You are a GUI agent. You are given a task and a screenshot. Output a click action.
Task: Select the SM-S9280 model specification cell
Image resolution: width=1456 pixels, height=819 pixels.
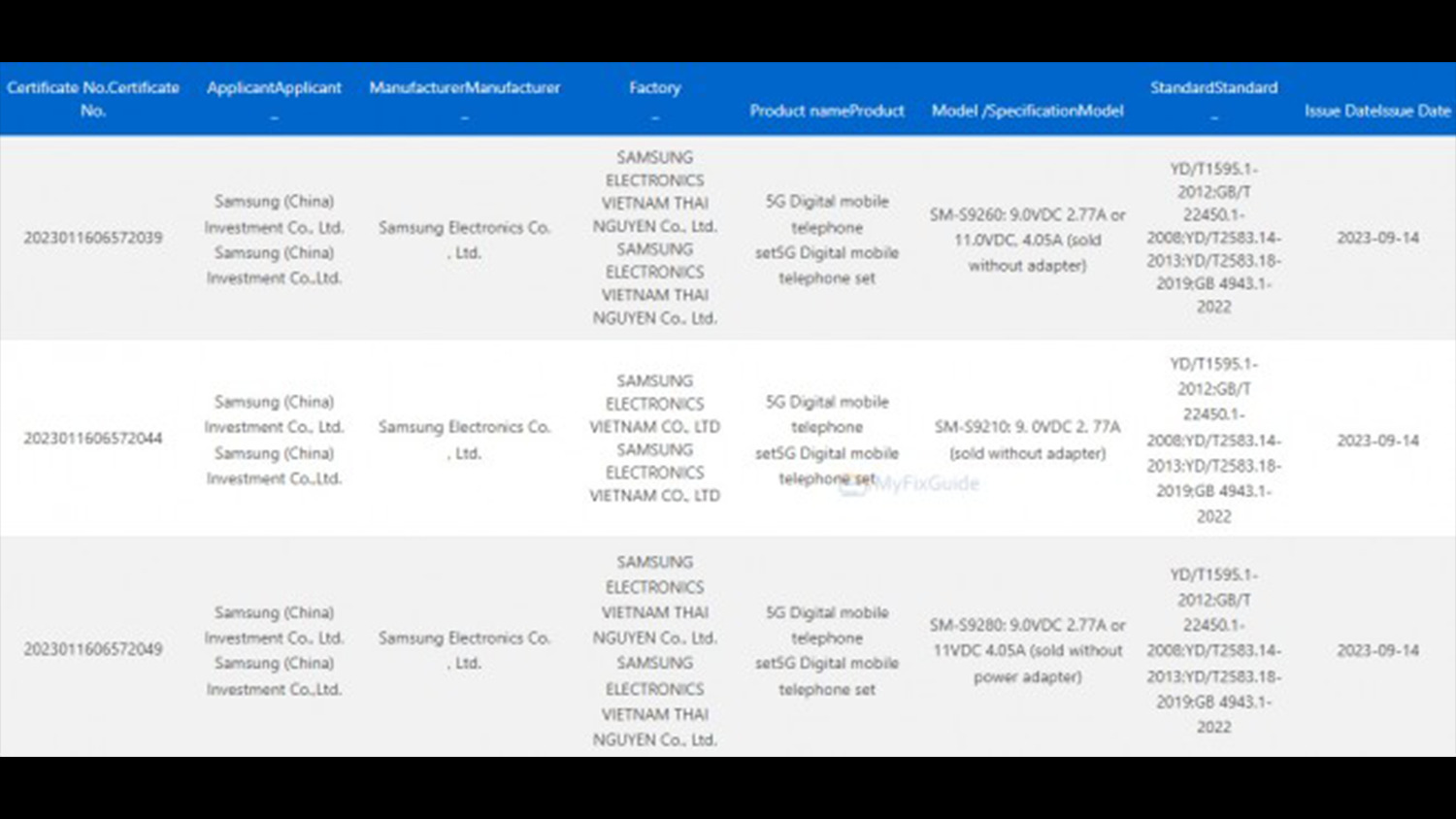1027,650
